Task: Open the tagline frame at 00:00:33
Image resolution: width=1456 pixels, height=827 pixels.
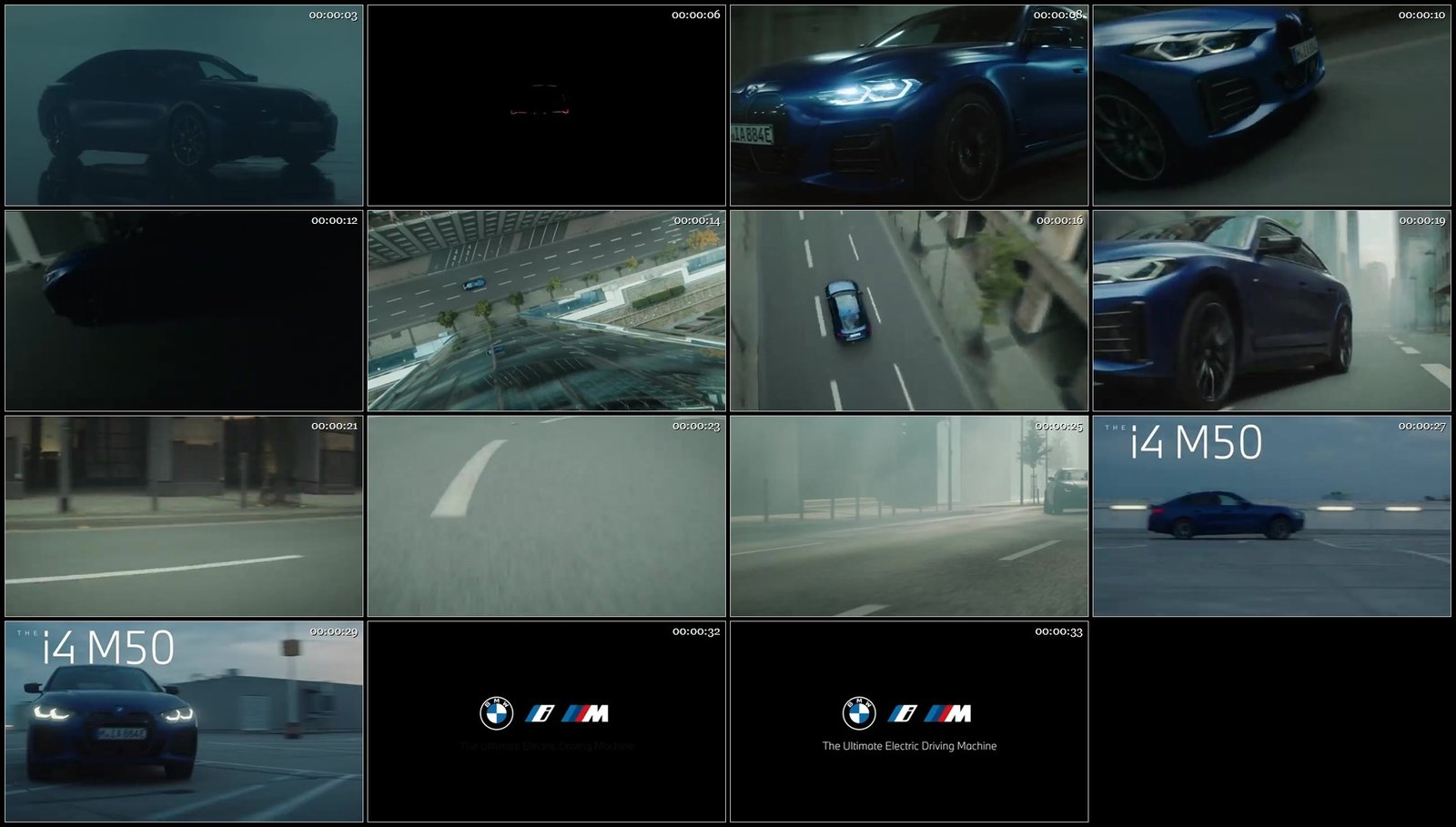Action: [909, 722]
